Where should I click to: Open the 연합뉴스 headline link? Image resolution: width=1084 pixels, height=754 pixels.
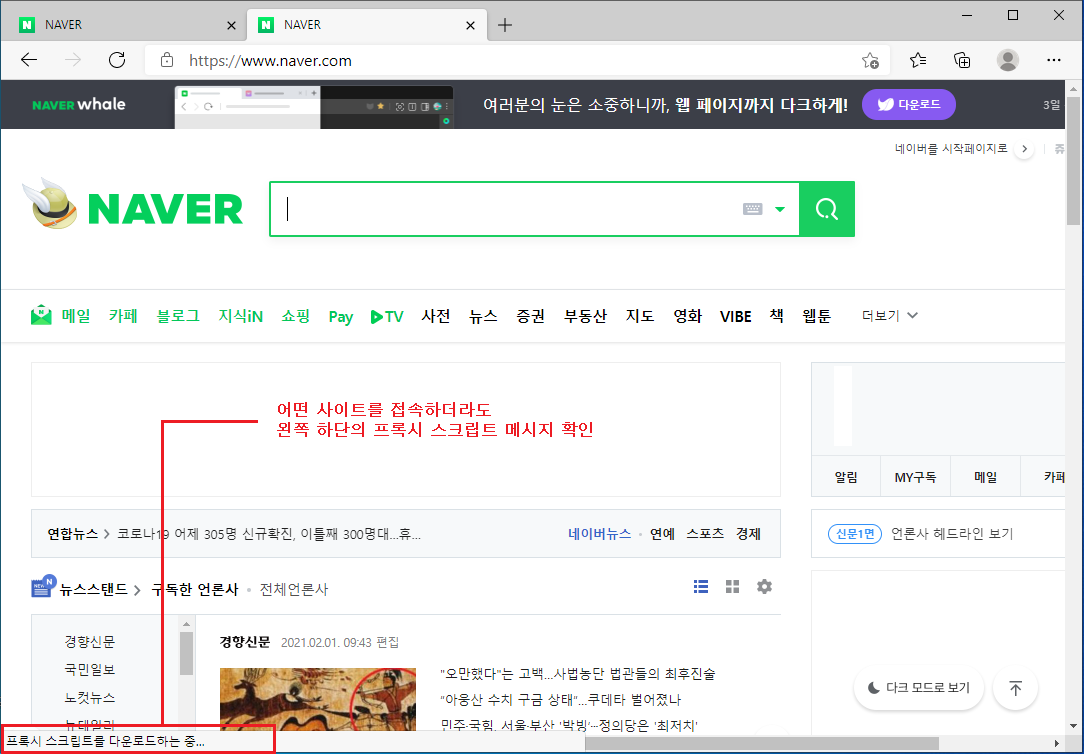(72, 534)
